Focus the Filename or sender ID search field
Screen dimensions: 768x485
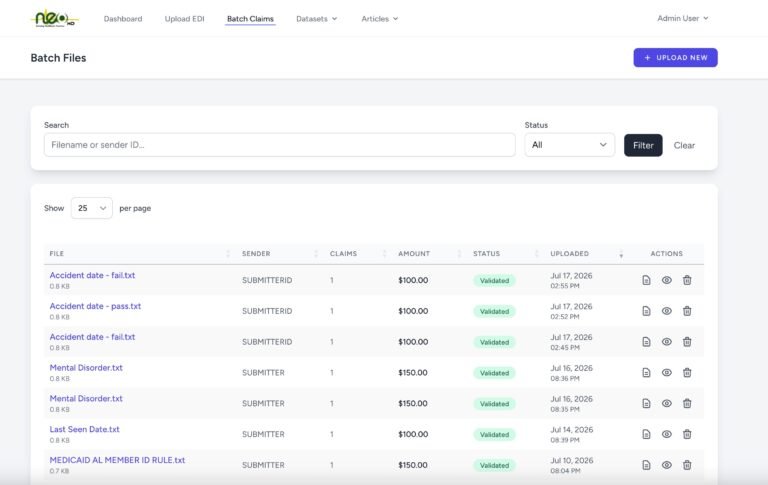pos(279,145)
